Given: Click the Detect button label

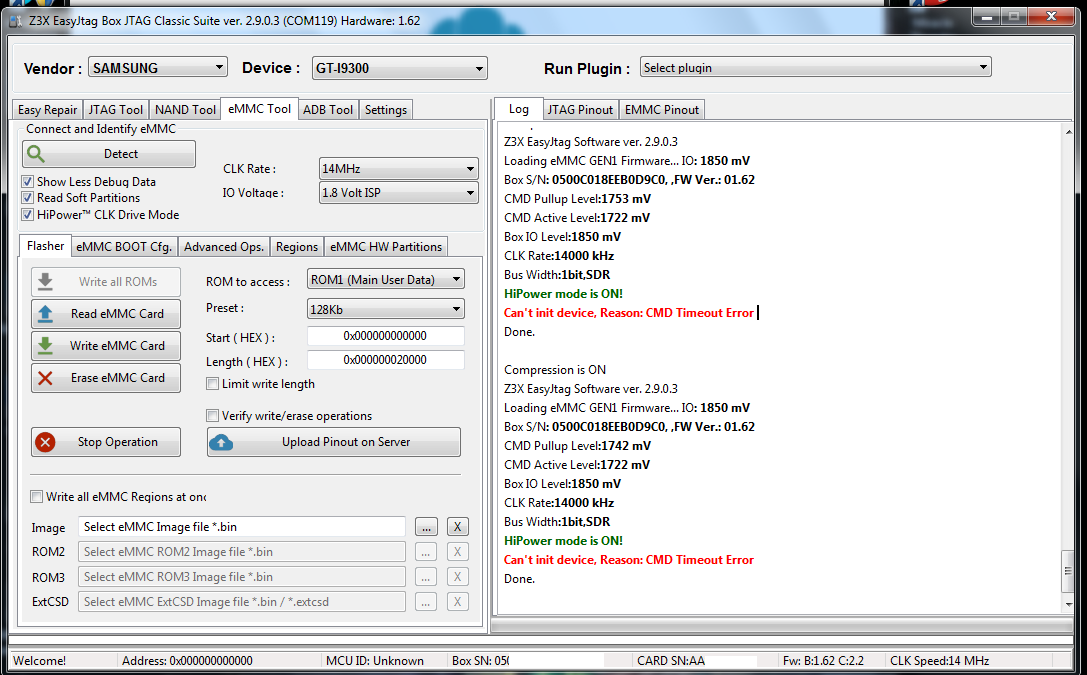Looking at the screenshot, I should (121, 154).
